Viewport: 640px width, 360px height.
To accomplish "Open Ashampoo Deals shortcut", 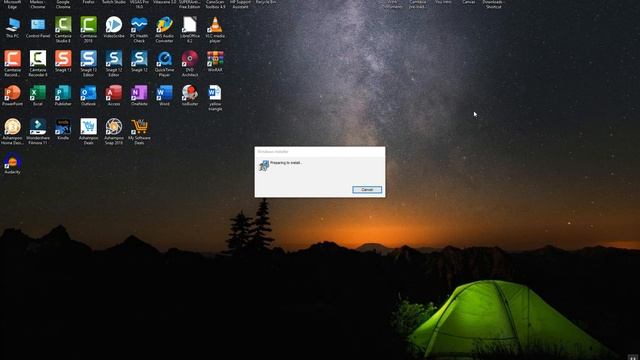I will (89, 131).
